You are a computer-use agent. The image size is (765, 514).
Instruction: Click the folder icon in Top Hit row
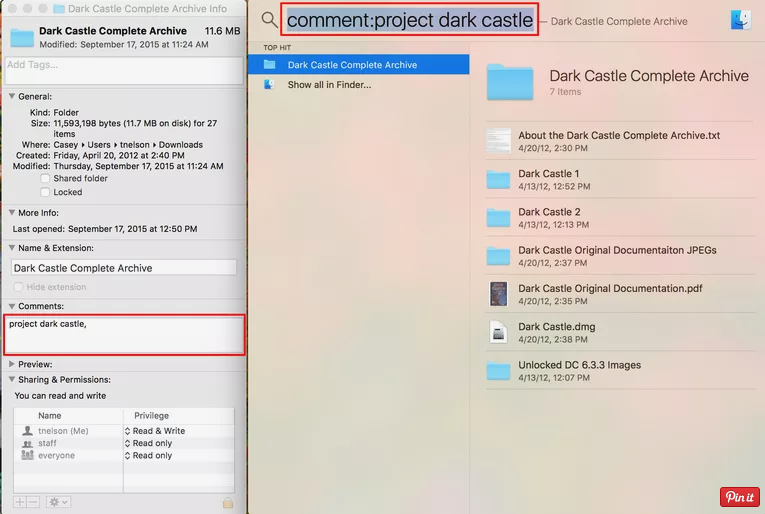click(269, 64)
